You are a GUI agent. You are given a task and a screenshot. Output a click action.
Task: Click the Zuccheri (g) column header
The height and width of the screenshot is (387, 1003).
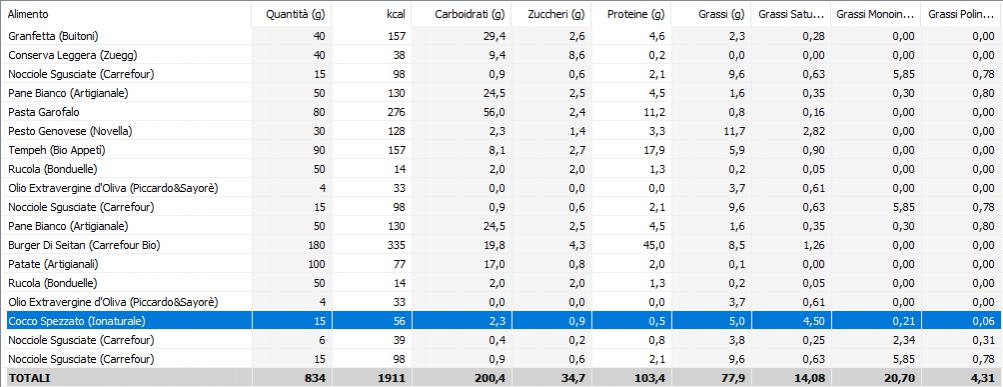(x=551, y=14)
